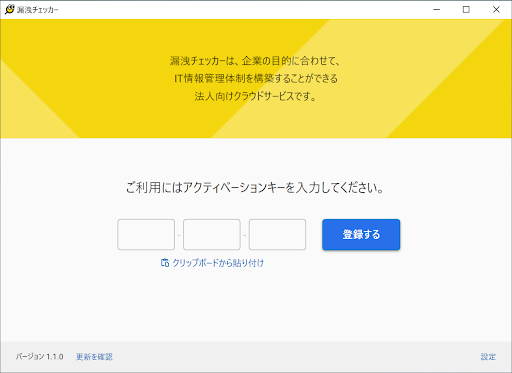Viewport: 512px width, 373px height.
Task: Click banner line 法人向けクラウドサービスです
Action: click(255, 96)
